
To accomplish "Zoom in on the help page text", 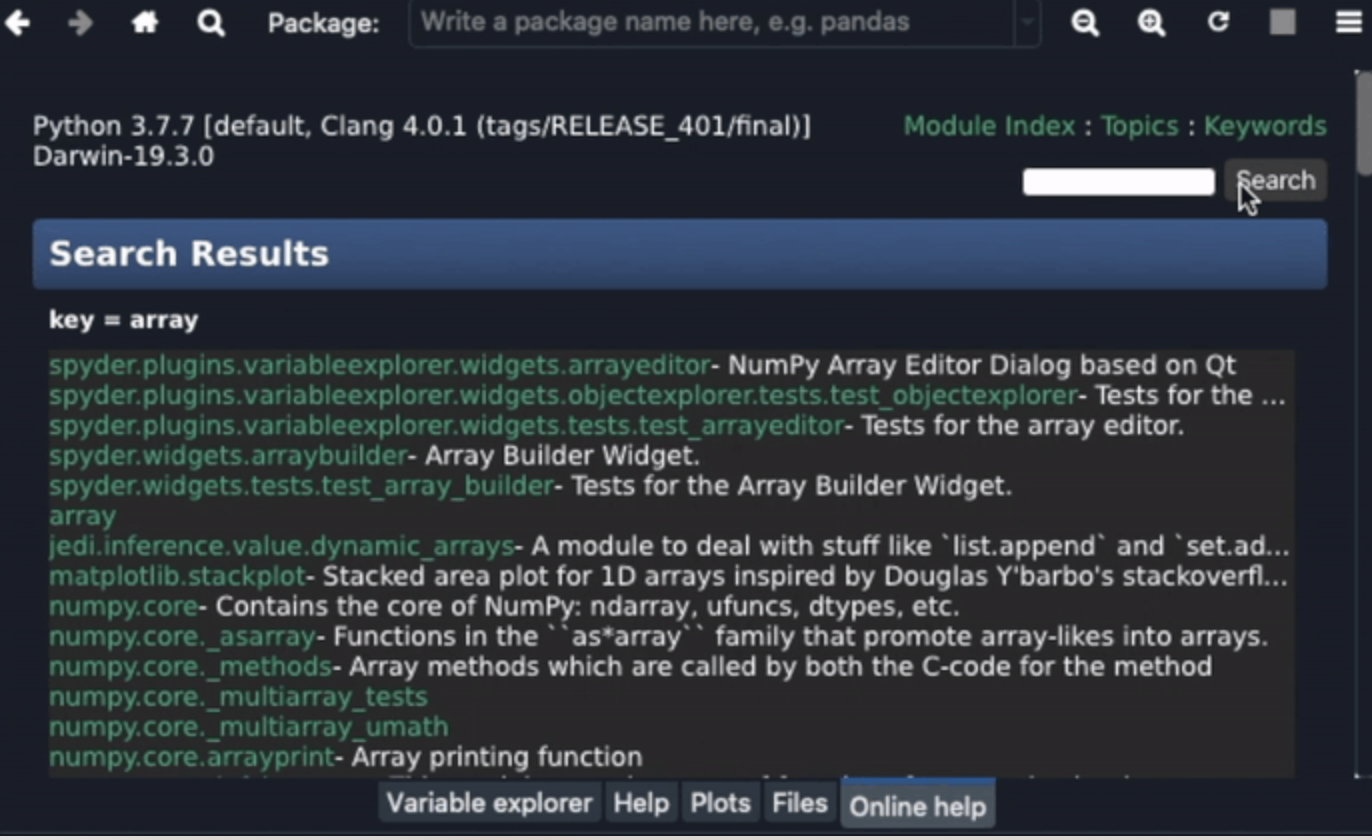I will pos(1151,22).
